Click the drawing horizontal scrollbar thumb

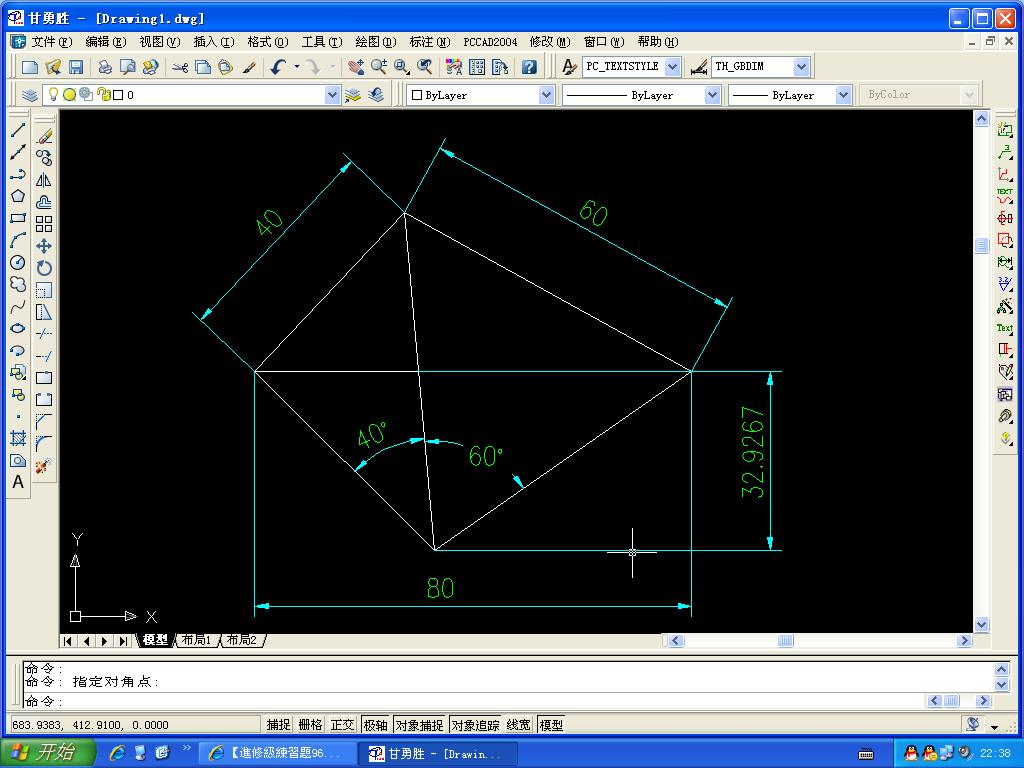click(785, 641)
